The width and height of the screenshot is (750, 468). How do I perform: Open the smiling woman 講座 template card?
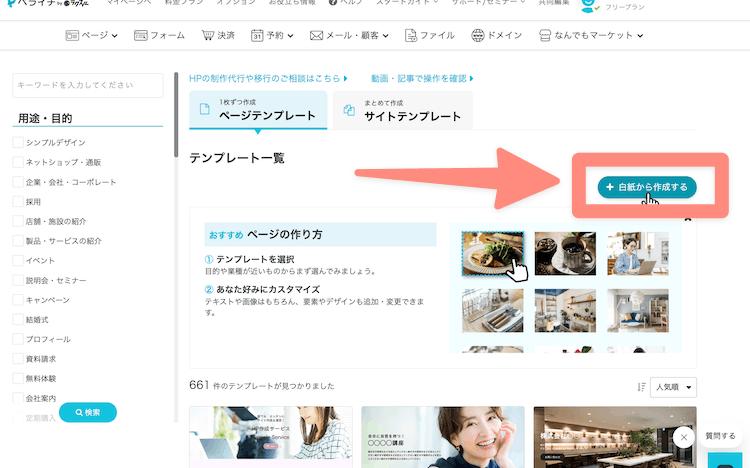coord(443,437)
